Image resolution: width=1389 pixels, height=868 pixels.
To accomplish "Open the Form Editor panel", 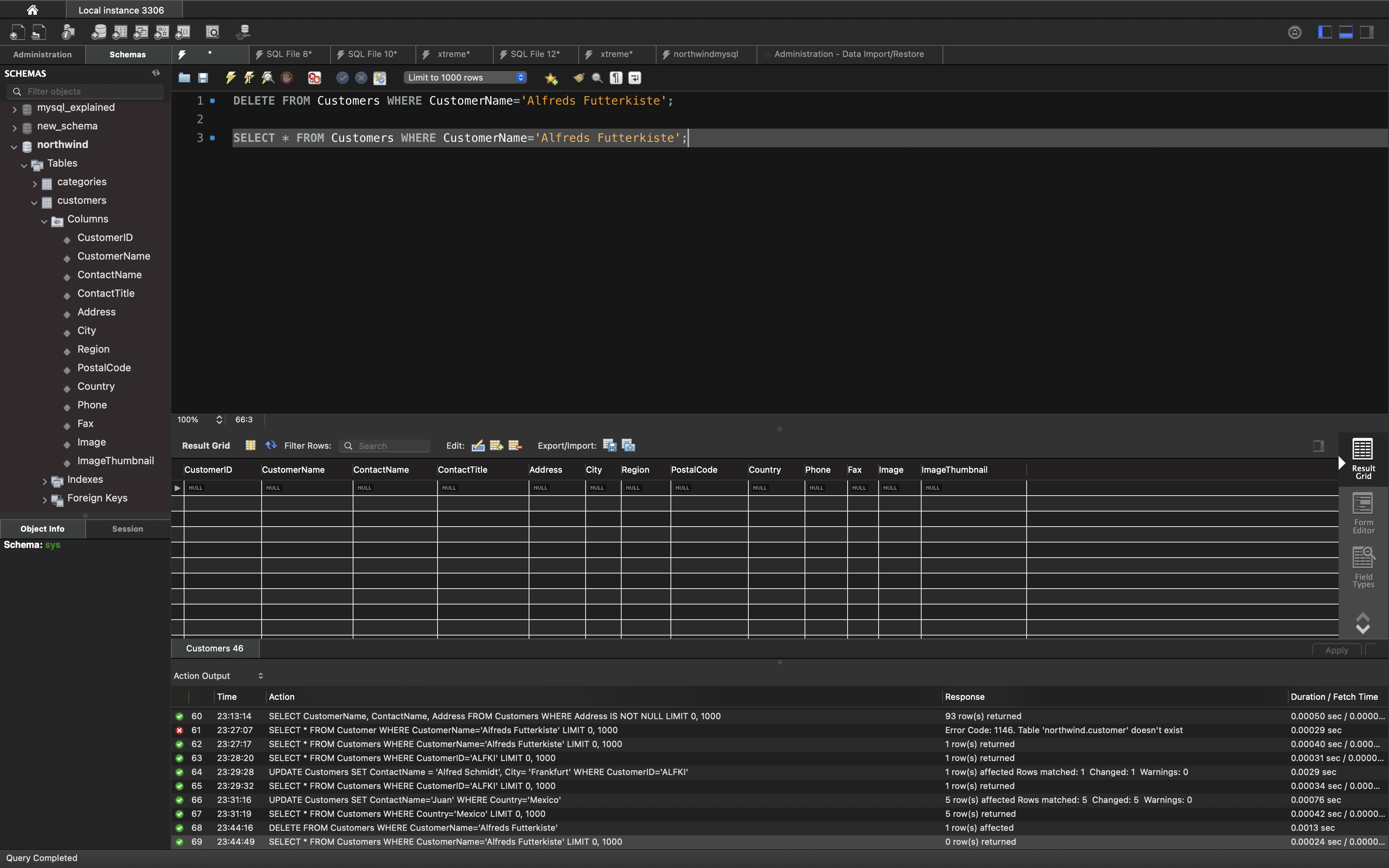I will pyautogui.click(x=1363, y=513).
